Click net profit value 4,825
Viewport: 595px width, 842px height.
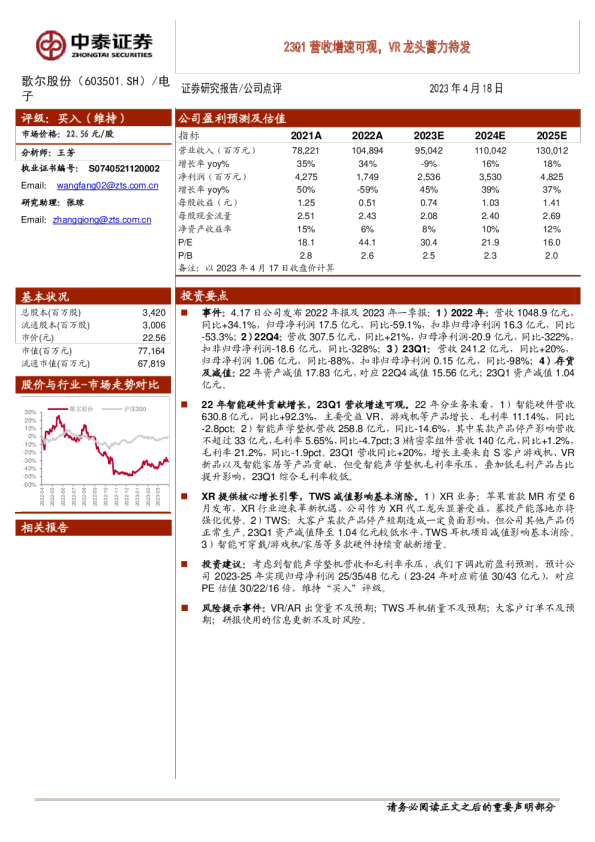tap(552, 177)
